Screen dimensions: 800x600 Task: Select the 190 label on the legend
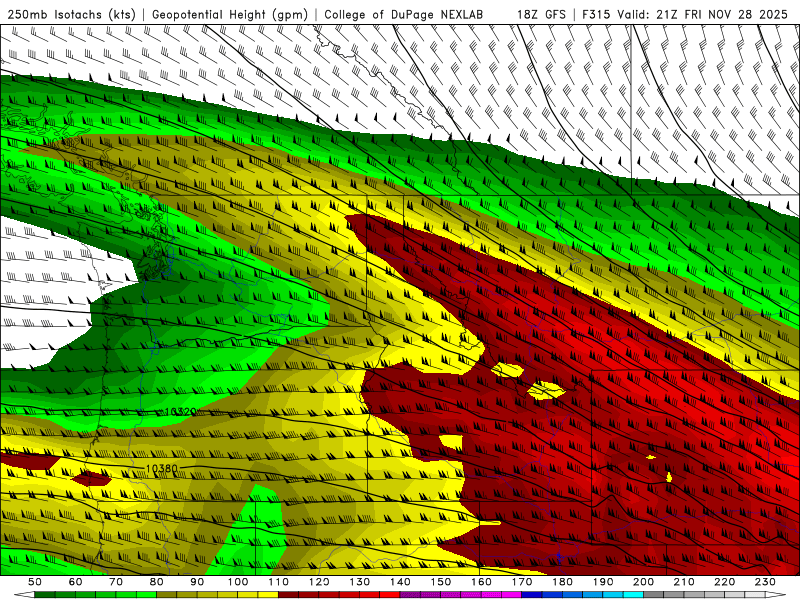point(603,582)
